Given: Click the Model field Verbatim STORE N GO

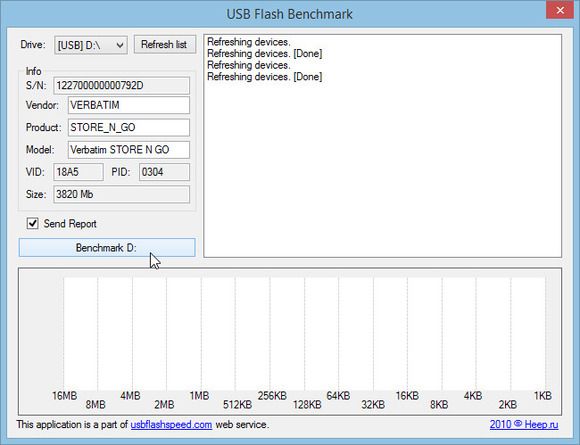Looking at the screenshot, I should point(129,149).
